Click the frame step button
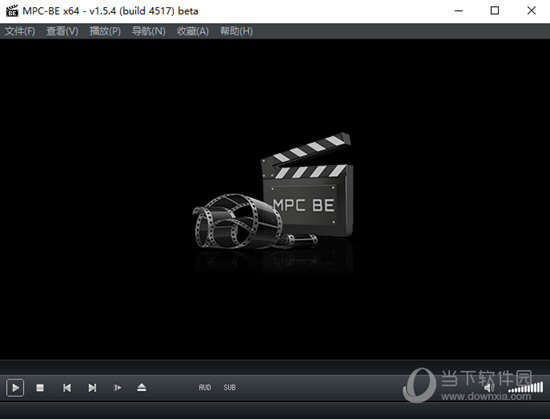Viewport: 550px width, 419px height. [x=118, y=388]
